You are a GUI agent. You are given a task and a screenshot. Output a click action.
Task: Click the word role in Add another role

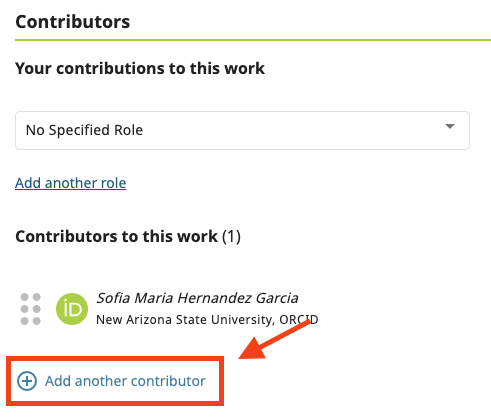(114, 183)
